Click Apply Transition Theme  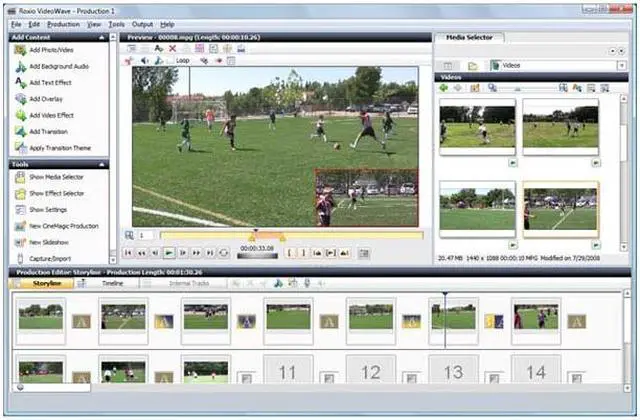coord(20,148)
